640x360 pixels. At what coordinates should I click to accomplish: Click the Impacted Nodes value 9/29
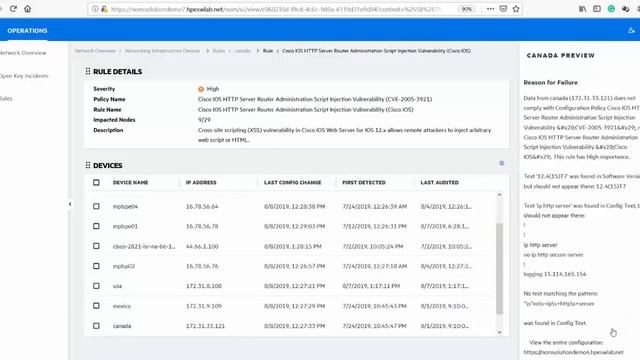[204, 120]
